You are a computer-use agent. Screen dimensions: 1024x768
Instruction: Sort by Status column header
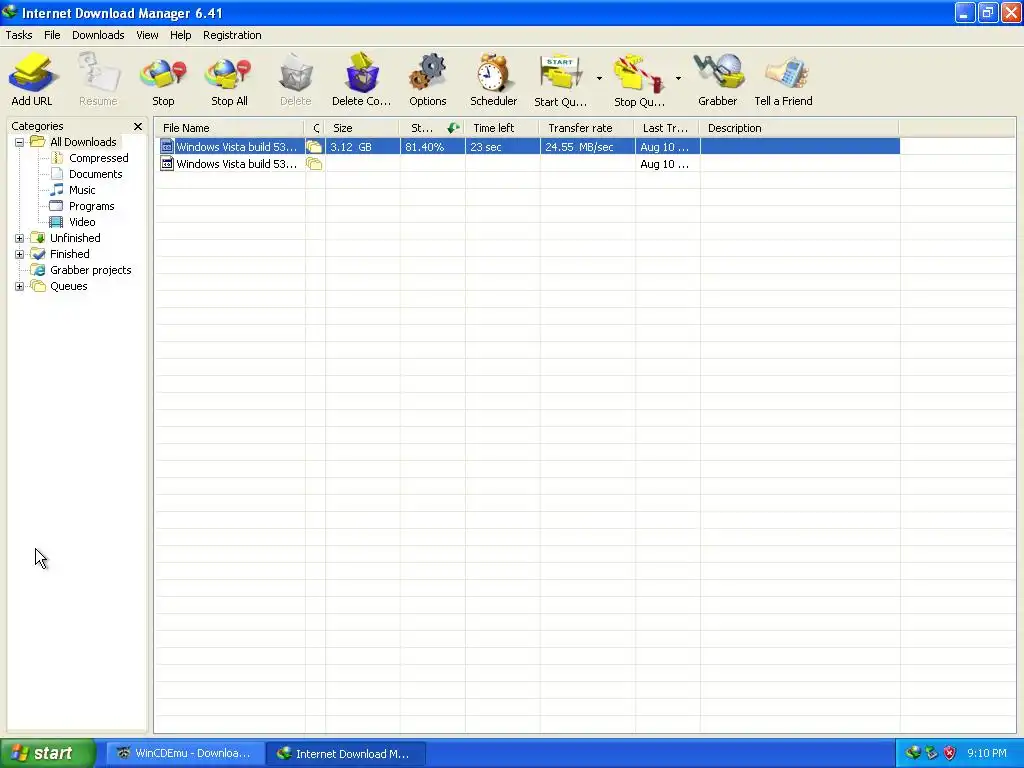432,128
